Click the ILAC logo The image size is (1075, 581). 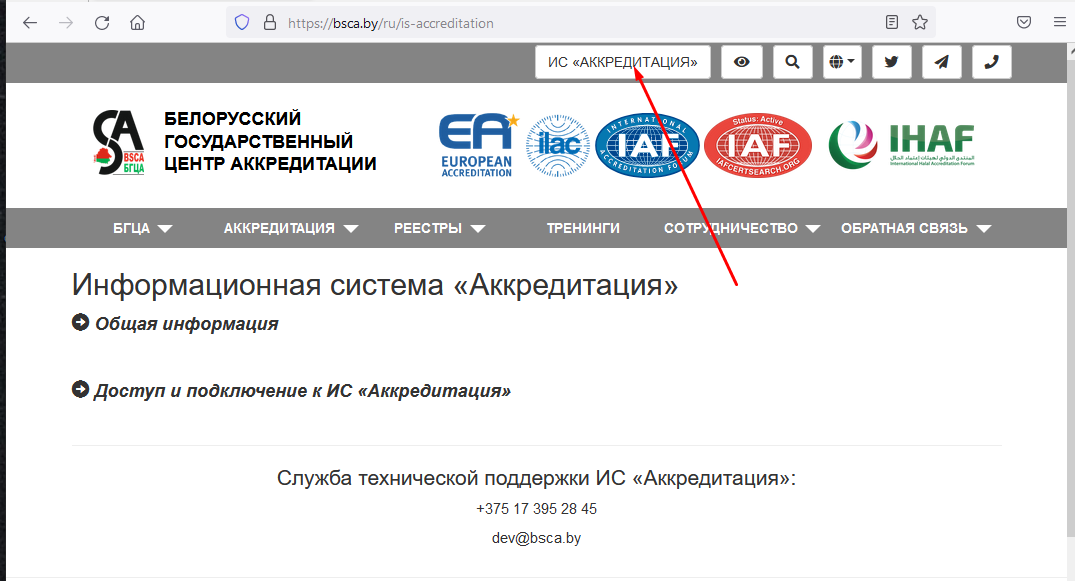[558, 145]
